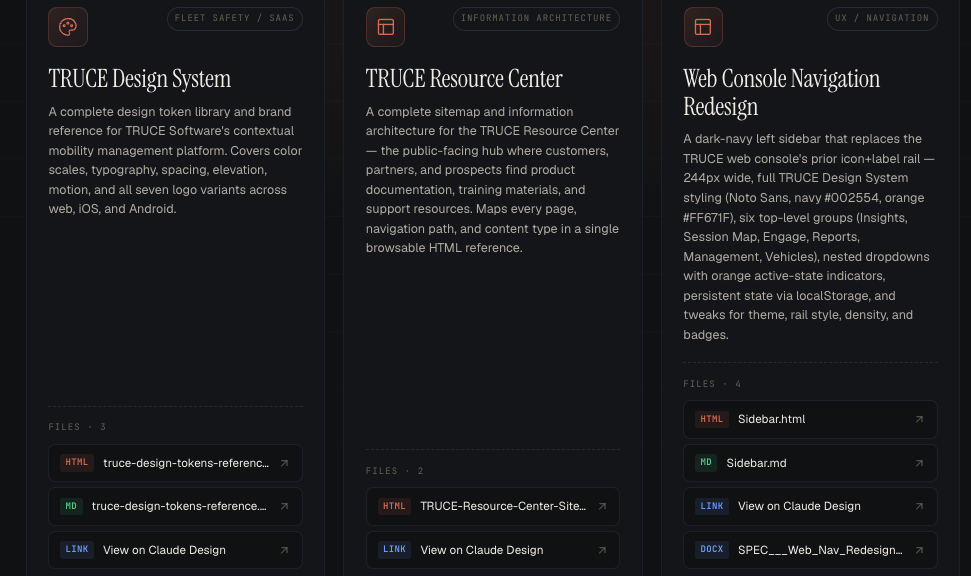Click the layout icon on TRUCE Resource Center card
The width and height of the screenshot is (971, 576).
tap(386, 27)
